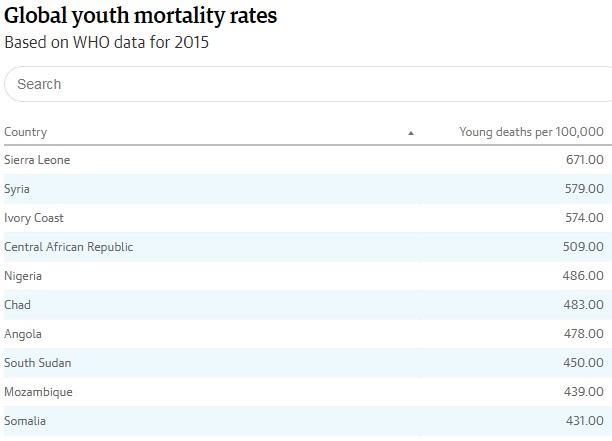Select the Chad row

18,305
